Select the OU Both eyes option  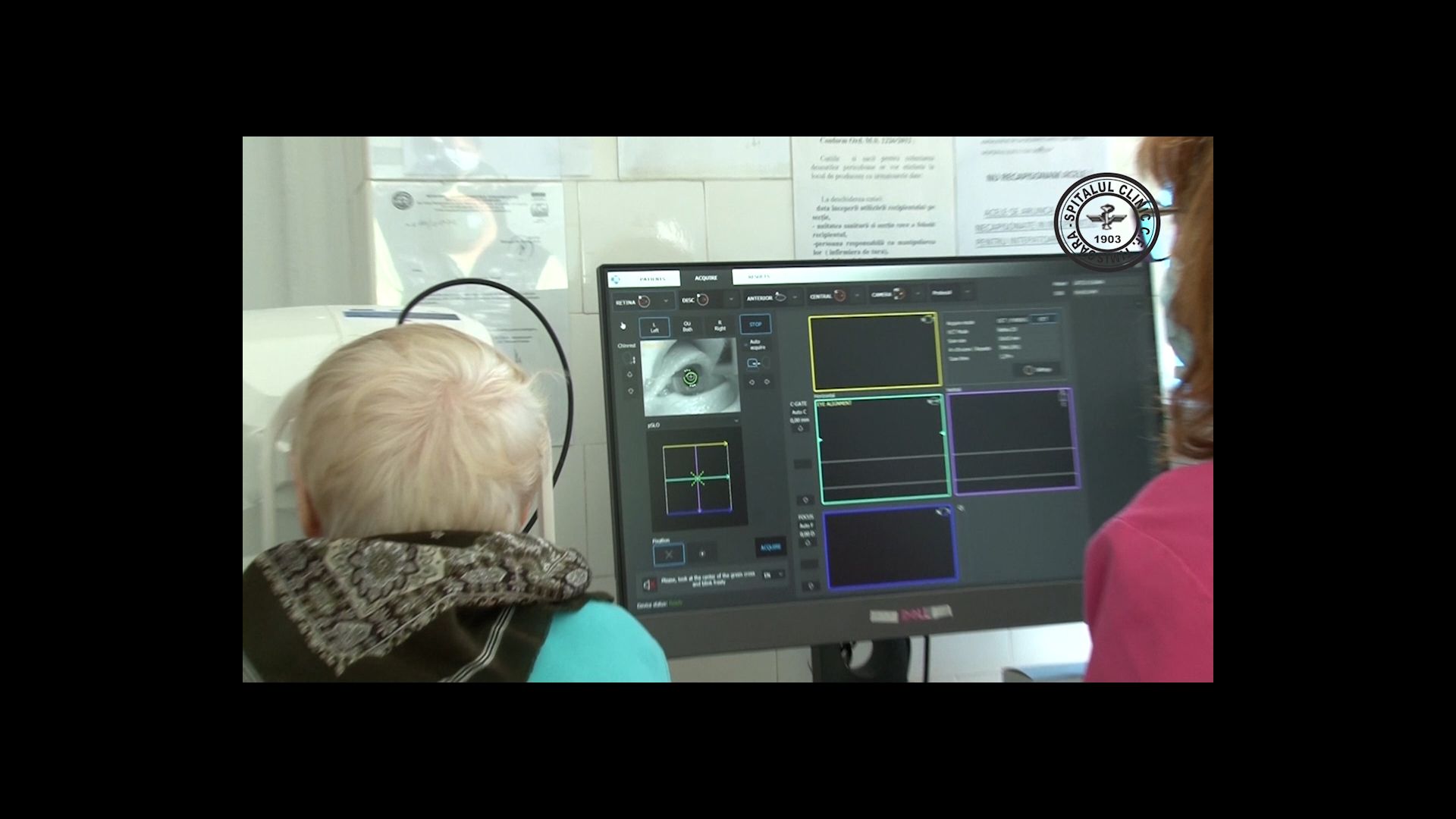(687, 326)
